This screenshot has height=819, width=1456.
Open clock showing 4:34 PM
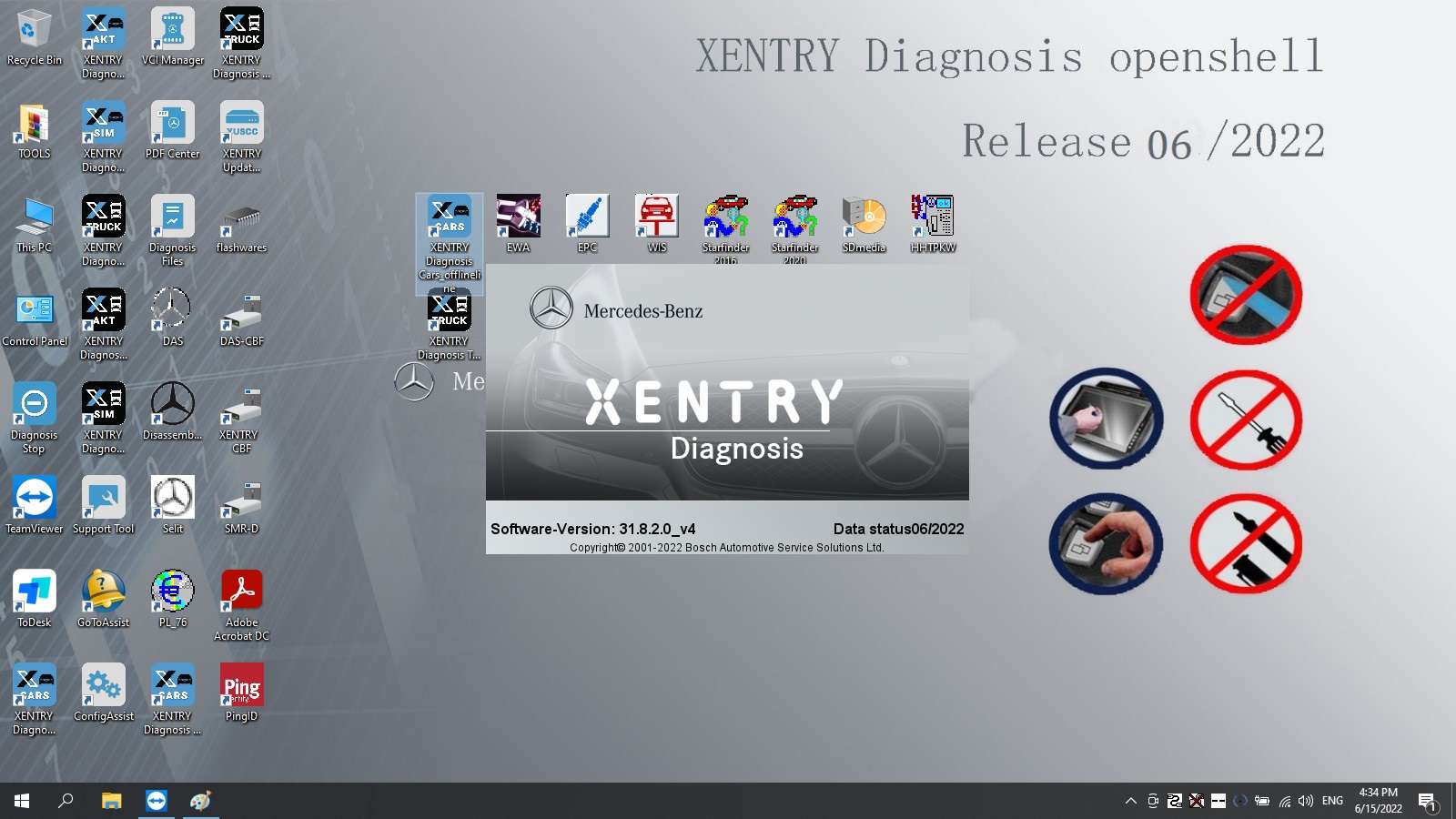click(x=1378, y=801)
